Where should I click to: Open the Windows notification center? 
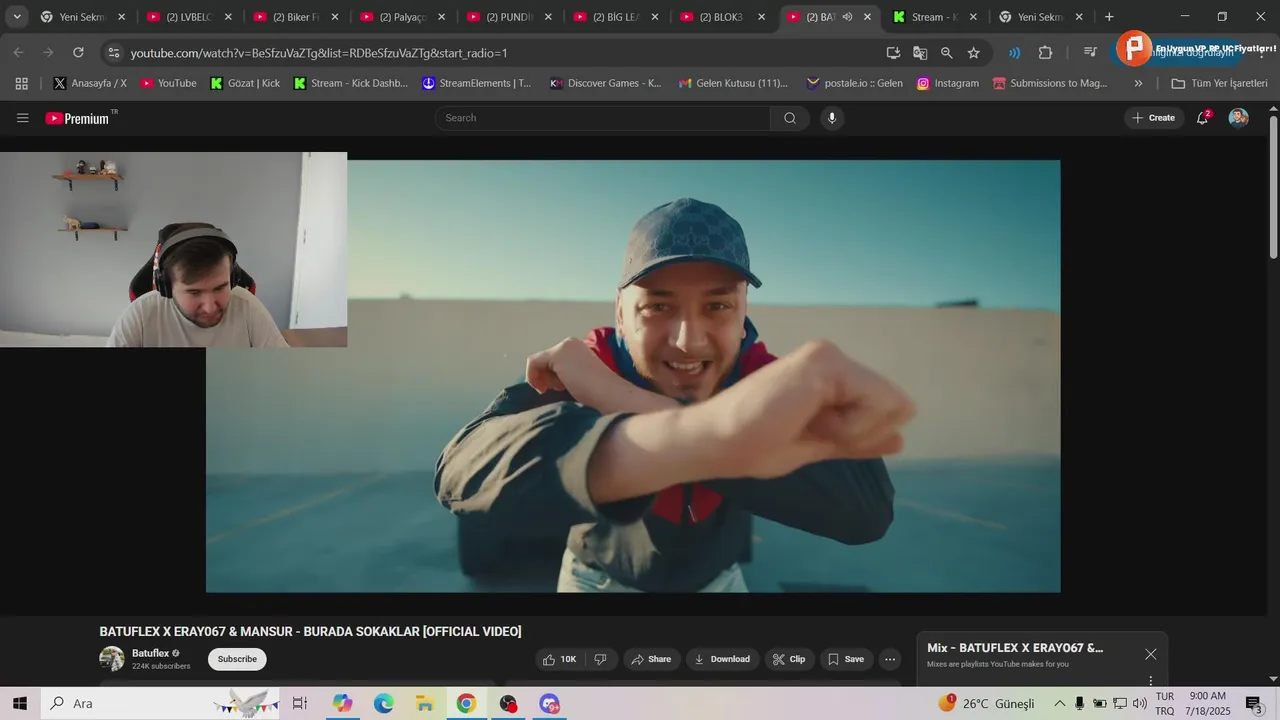pos(1255,703)
